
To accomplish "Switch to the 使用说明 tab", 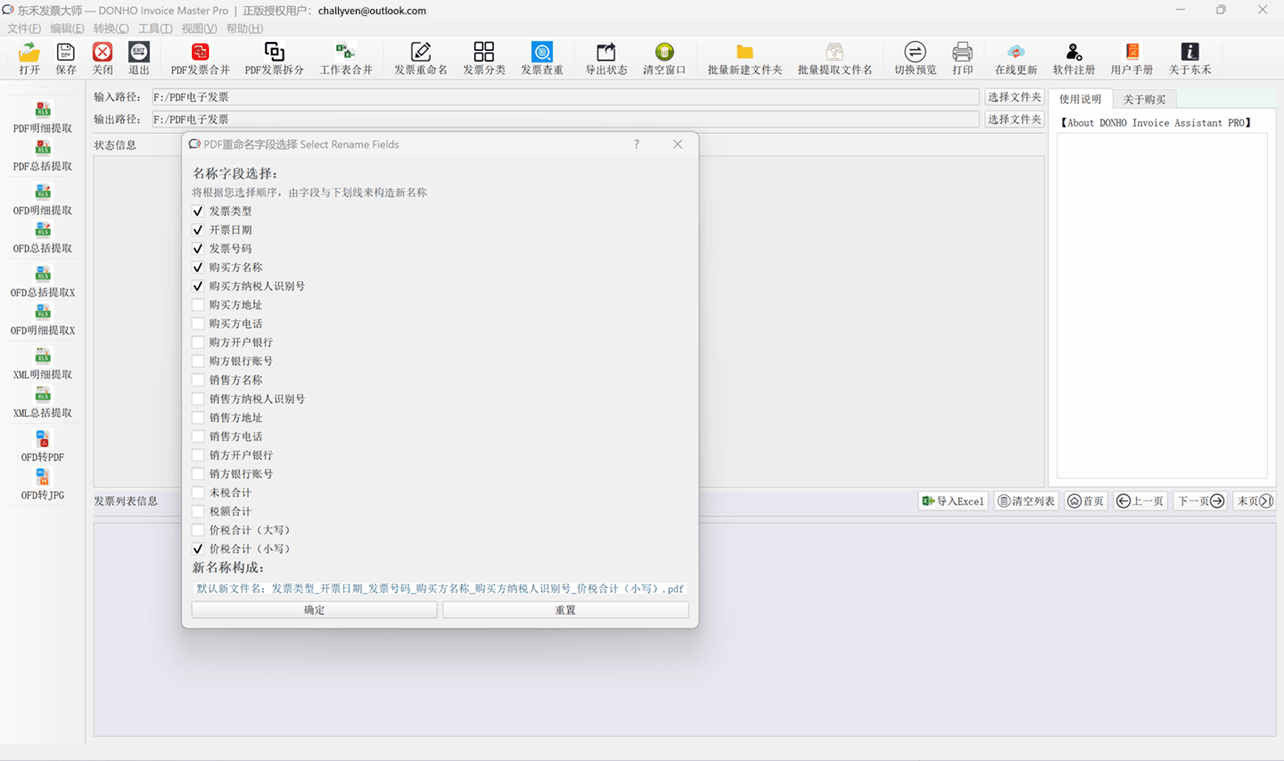I will pos(1080,99).
